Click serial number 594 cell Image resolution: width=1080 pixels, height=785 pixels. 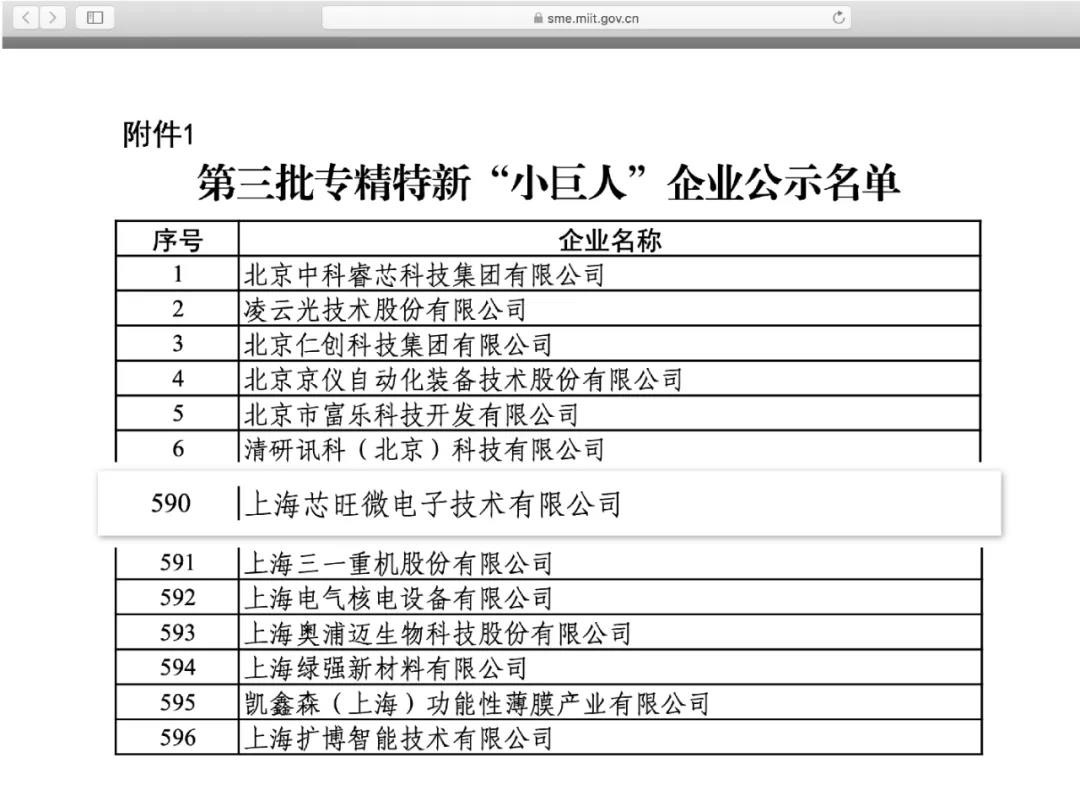[178, 667]
